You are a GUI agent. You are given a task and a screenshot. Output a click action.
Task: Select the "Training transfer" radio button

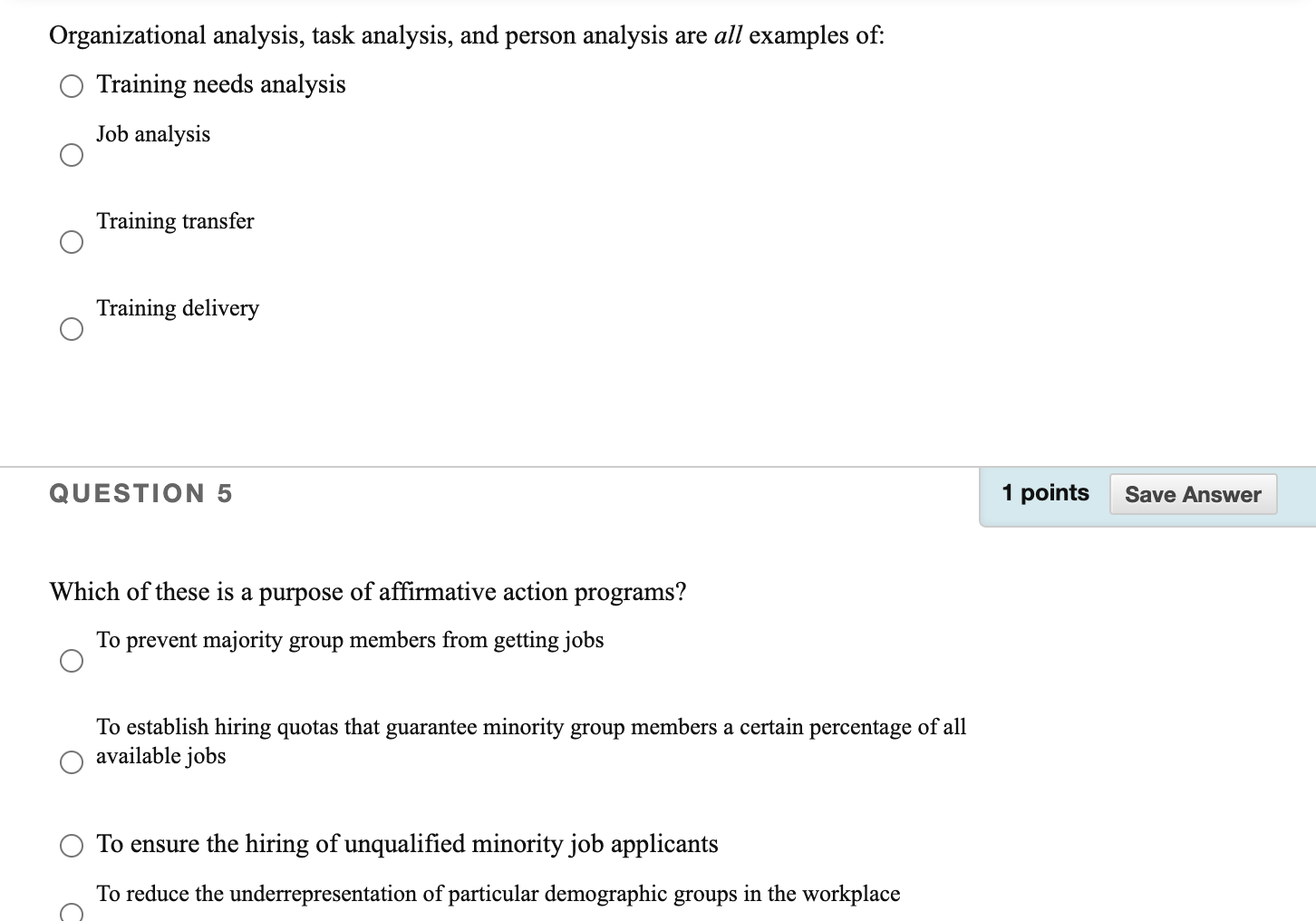(71, 242)
